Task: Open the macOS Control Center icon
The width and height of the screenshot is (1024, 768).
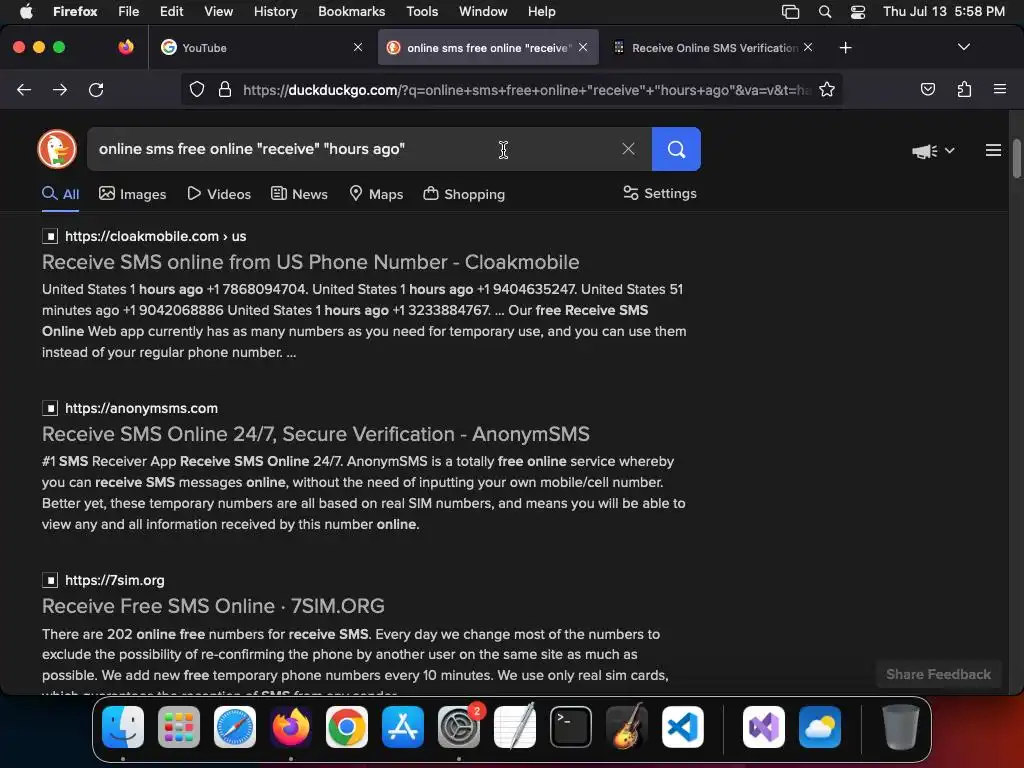Action: click(858, 12)
